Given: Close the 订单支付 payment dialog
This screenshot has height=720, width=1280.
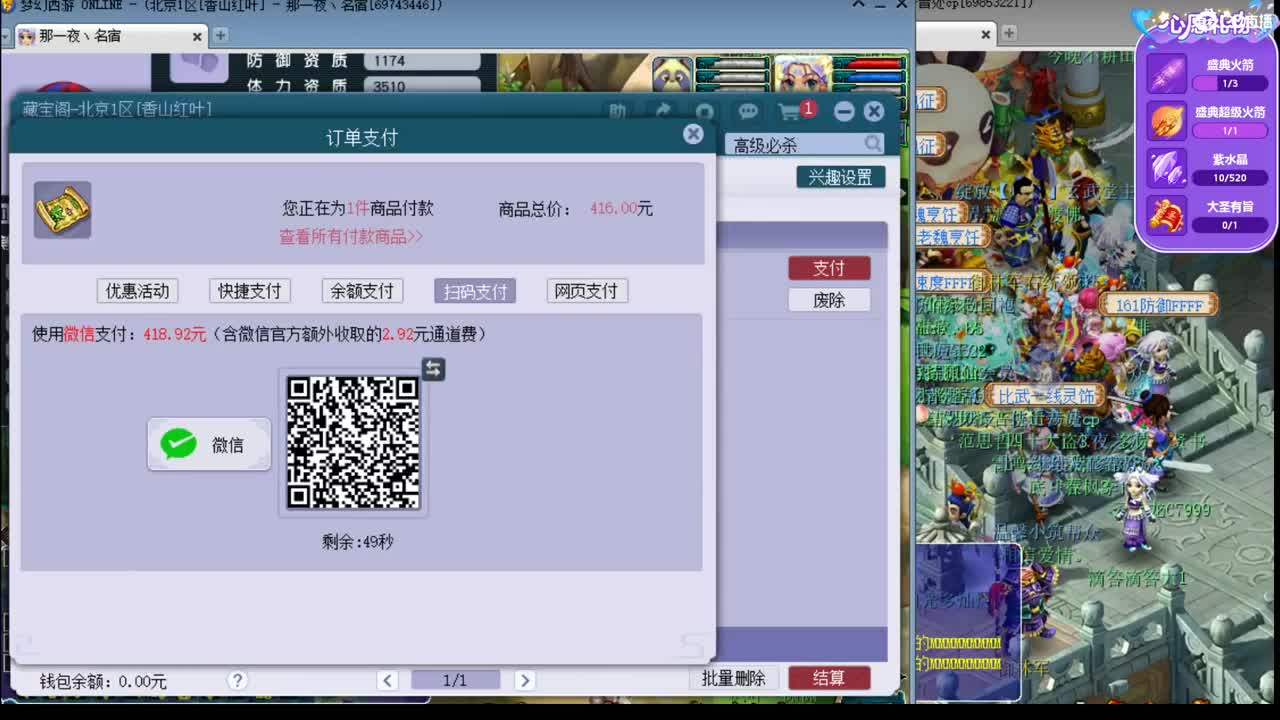Looking at the screenshot, I should pos(693,134).
